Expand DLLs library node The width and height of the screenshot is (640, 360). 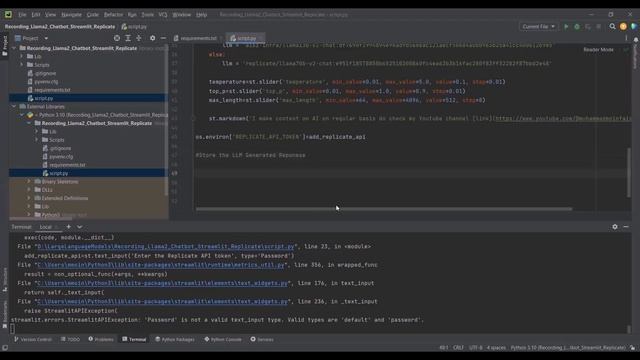[29, 190]
